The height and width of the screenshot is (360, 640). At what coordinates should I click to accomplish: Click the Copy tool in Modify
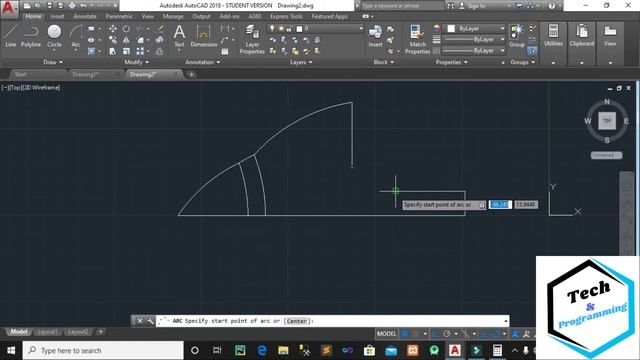[113, 40]
